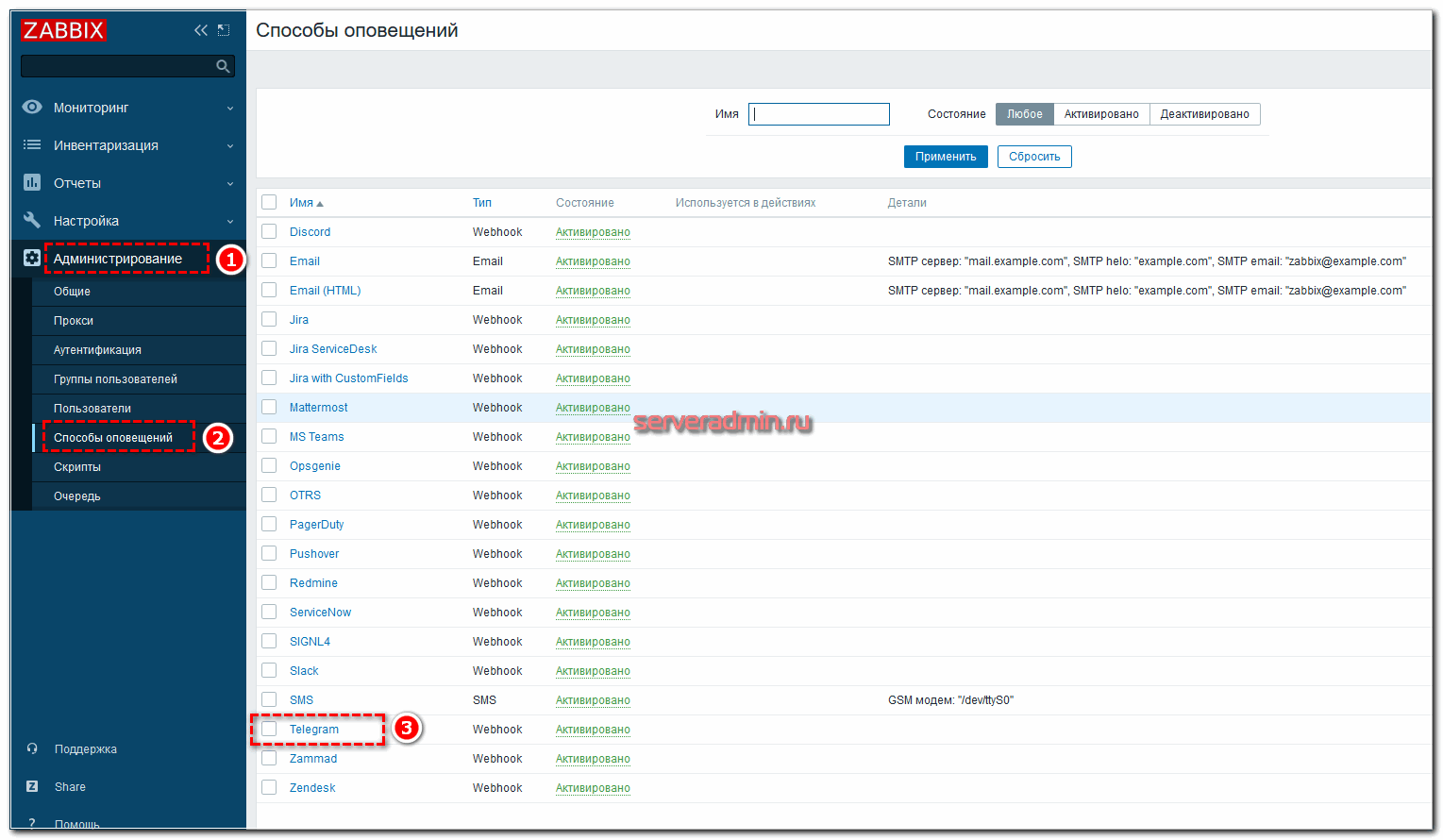Expand the Отчеты menu chevron
The image size is (1443, 840).
pos(230,184)
